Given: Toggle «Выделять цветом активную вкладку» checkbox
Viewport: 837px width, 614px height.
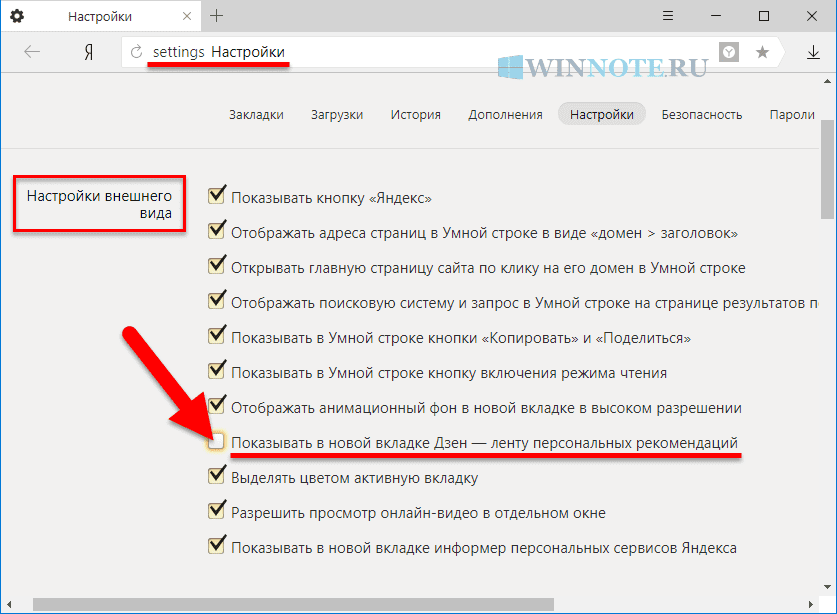Looking at the screenshot, I should coord(216,475).
